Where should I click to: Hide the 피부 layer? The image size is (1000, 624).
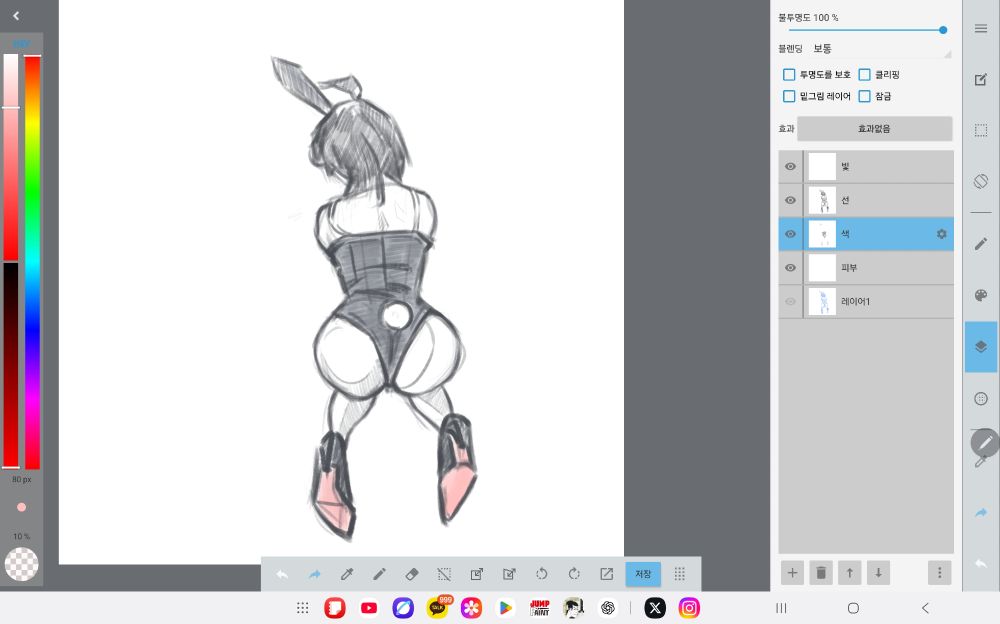click(790, 268)
